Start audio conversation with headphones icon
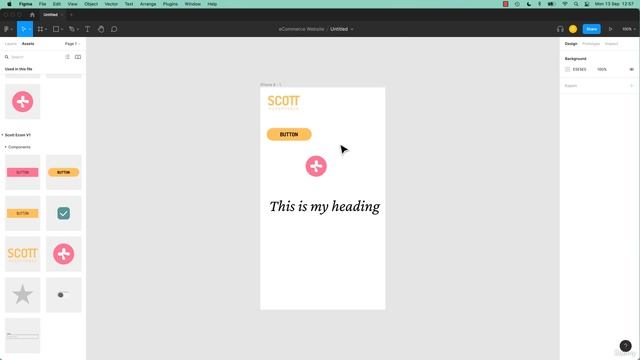This screenshot has height=360, width=640. 560,29
